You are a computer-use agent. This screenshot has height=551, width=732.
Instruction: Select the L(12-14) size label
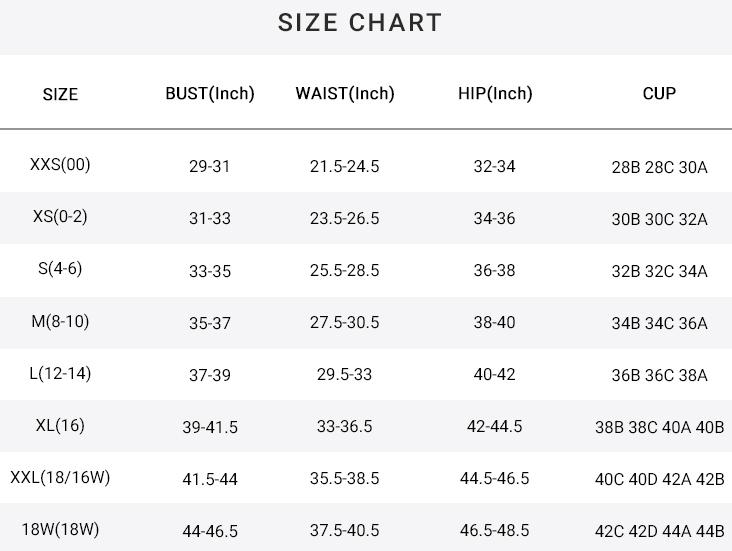(60, 374)
